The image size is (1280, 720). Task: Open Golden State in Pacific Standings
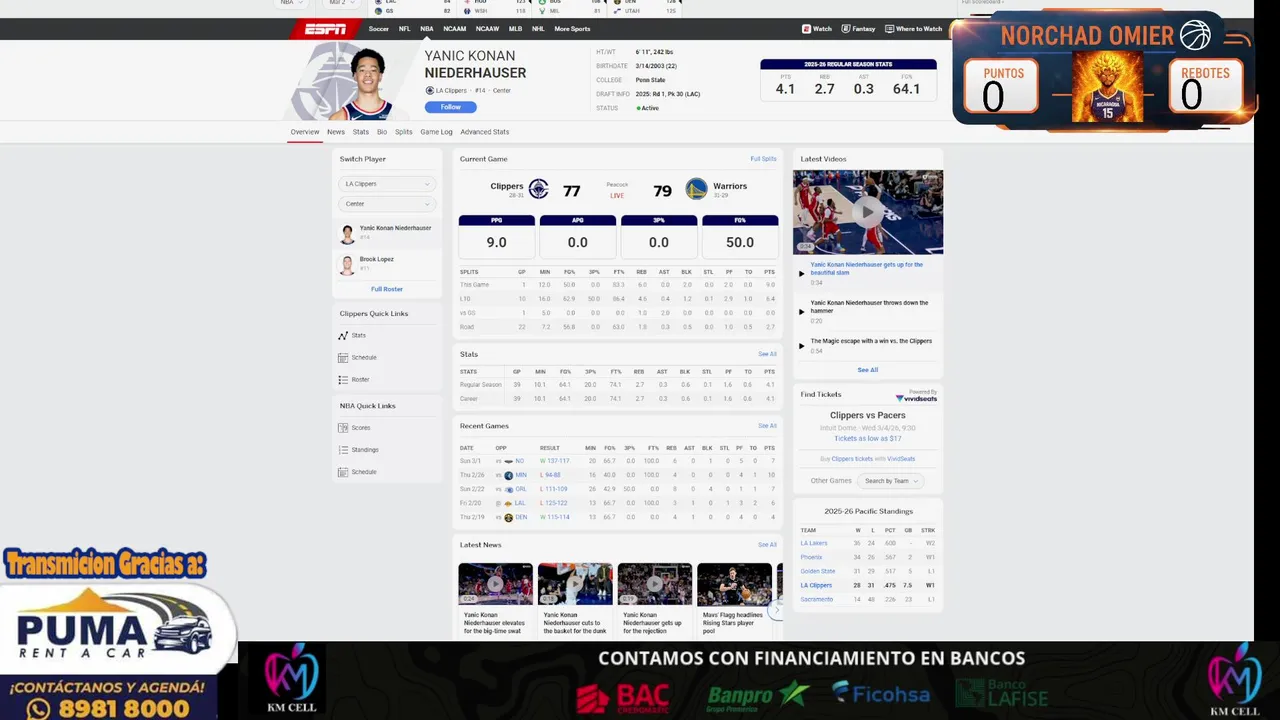pyautogui.click(x=818, y=571)
